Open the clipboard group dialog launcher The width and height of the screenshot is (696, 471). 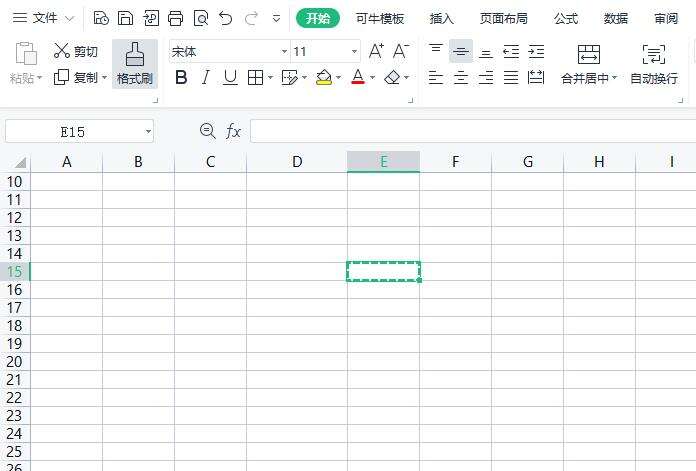pos(155,100)
